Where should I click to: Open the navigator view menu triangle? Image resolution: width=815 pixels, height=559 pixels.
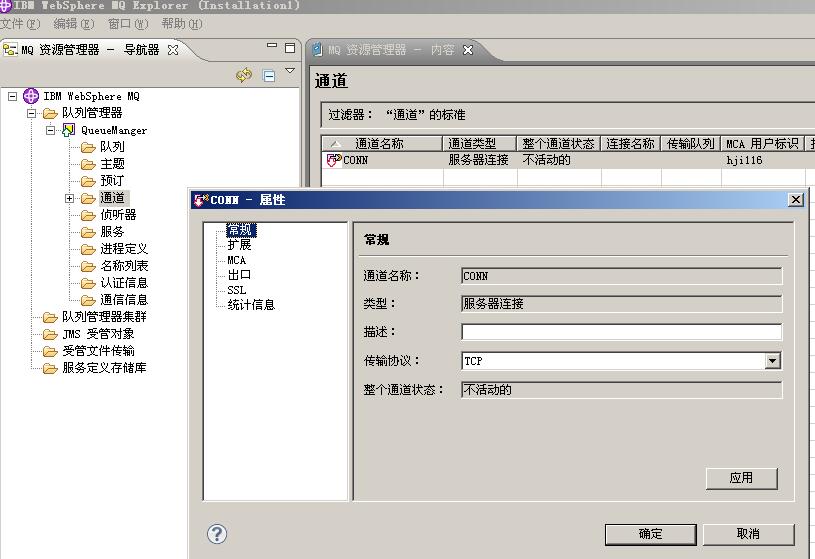click(290, 70)
